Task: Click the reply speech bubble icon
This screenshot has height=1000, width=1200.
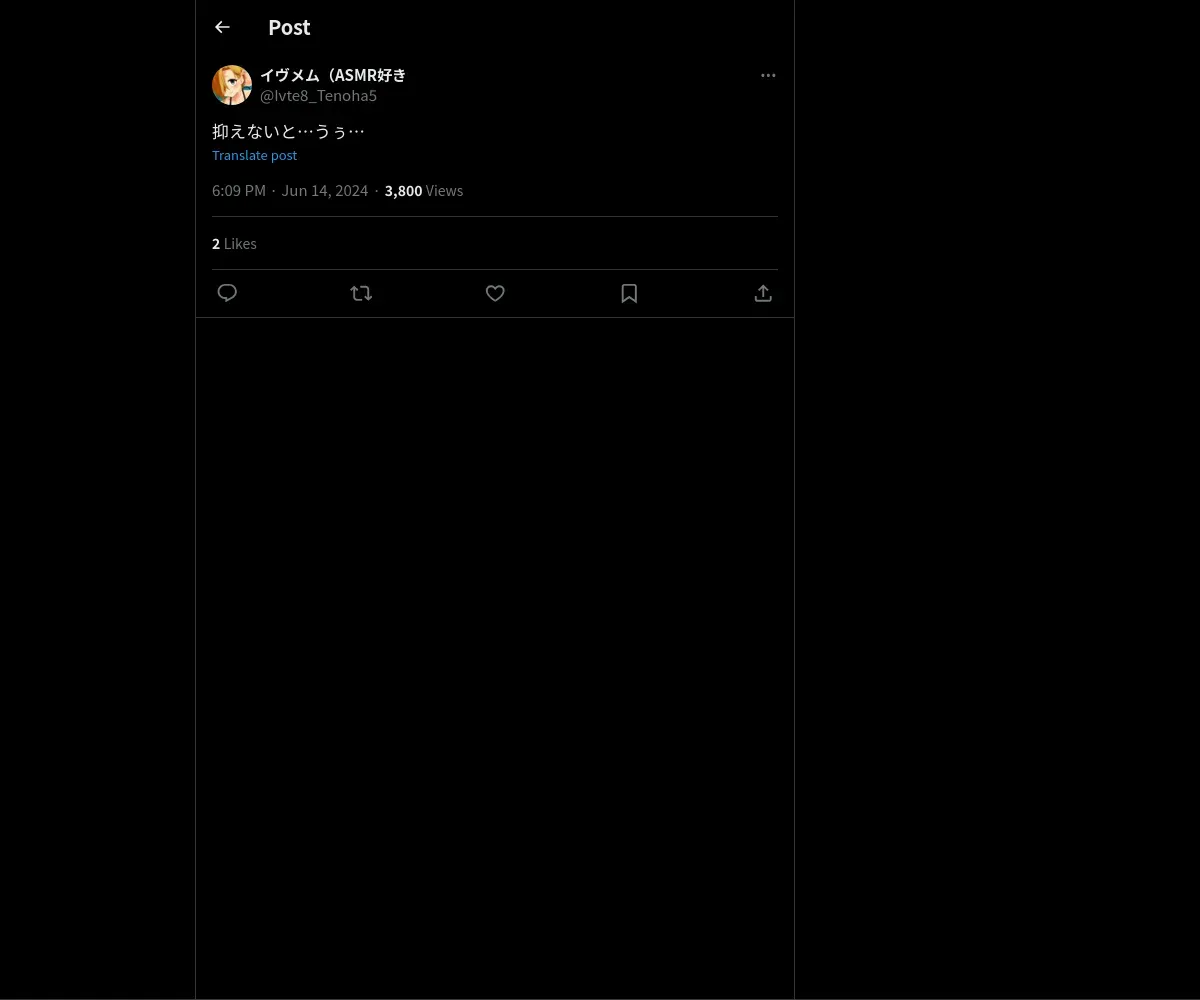Action: [227, 293]
